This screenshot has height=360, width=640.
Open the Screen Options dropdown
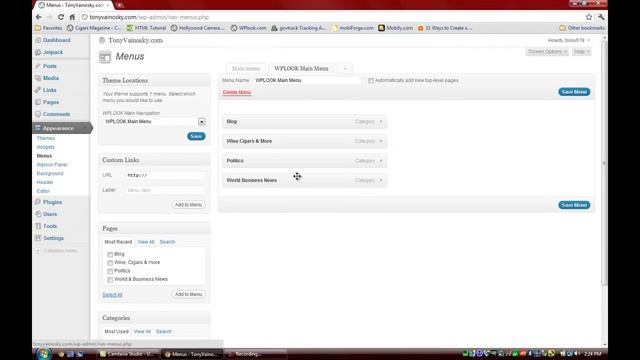(547, 52)
